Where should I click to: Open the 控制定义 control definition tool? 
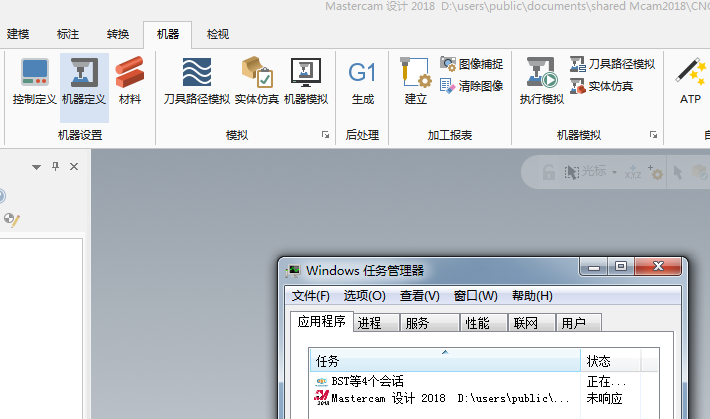(x=35, y=82)
